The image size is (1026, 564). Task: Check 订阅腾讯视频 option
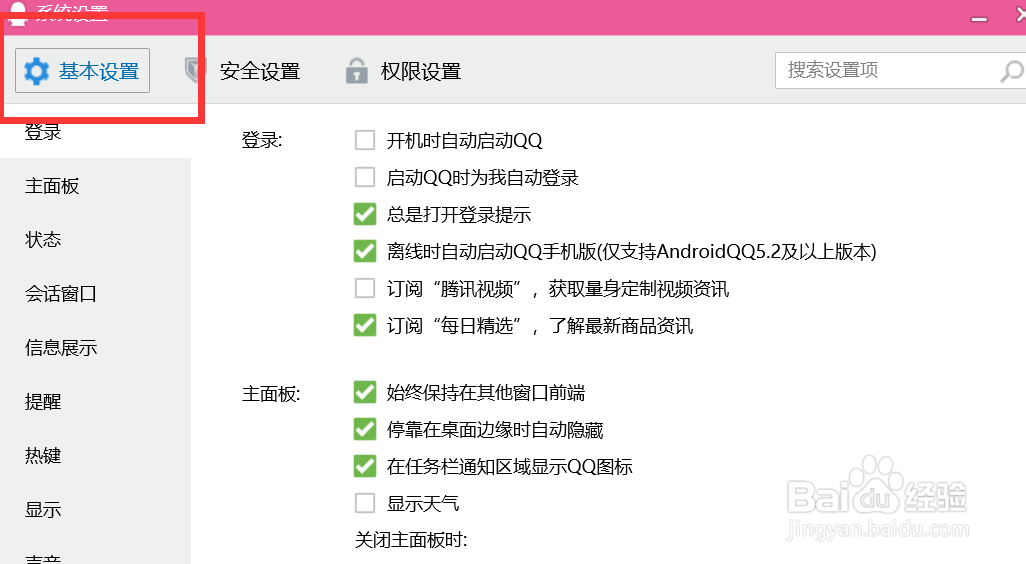(364, 289)
